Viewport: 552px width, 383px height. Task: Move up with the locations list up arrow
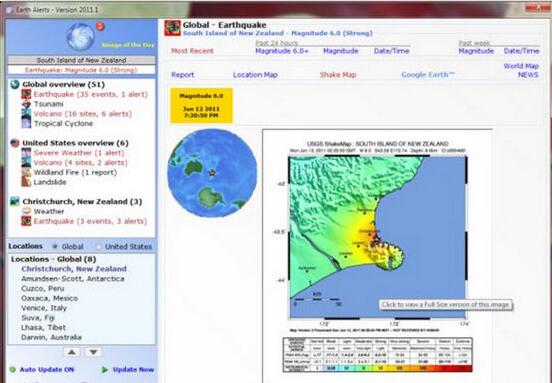coord(72,352)
